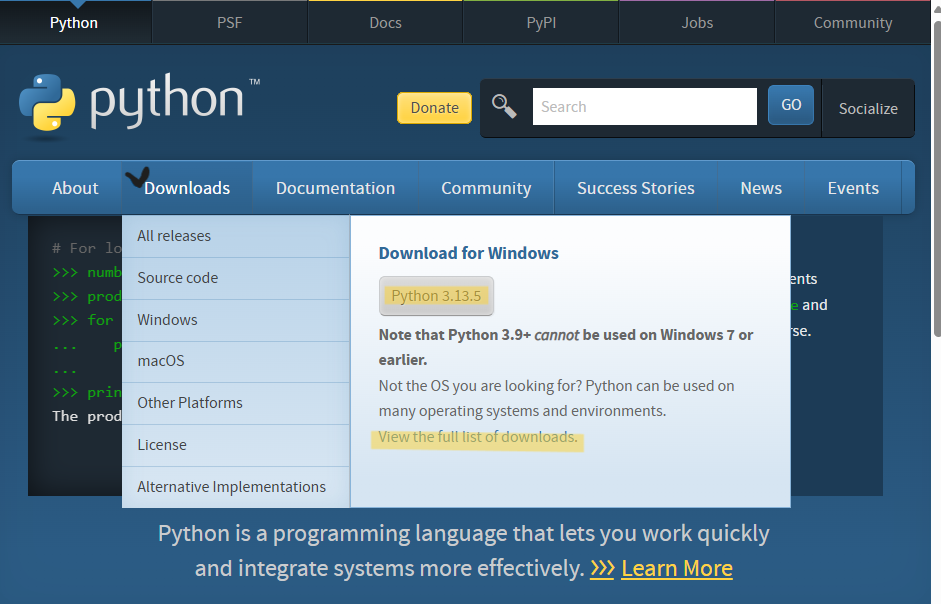Screen dimensions: 941x604
Task: Select Other Platforms in Downloads submenu
Action: [x=236, y=403]
